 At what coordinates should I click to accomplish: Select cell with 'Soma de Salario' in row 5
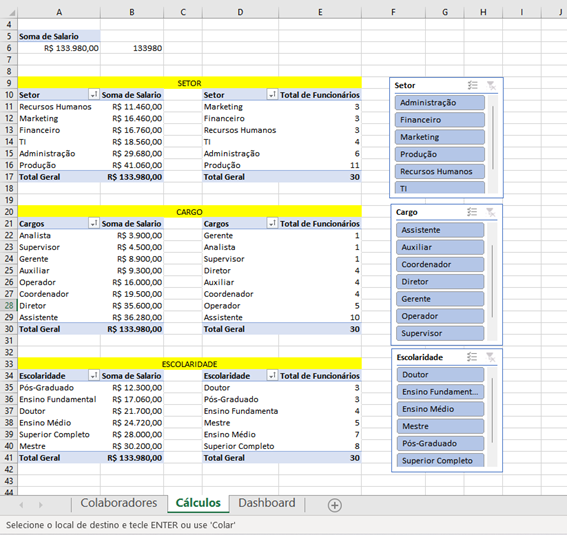59,36
